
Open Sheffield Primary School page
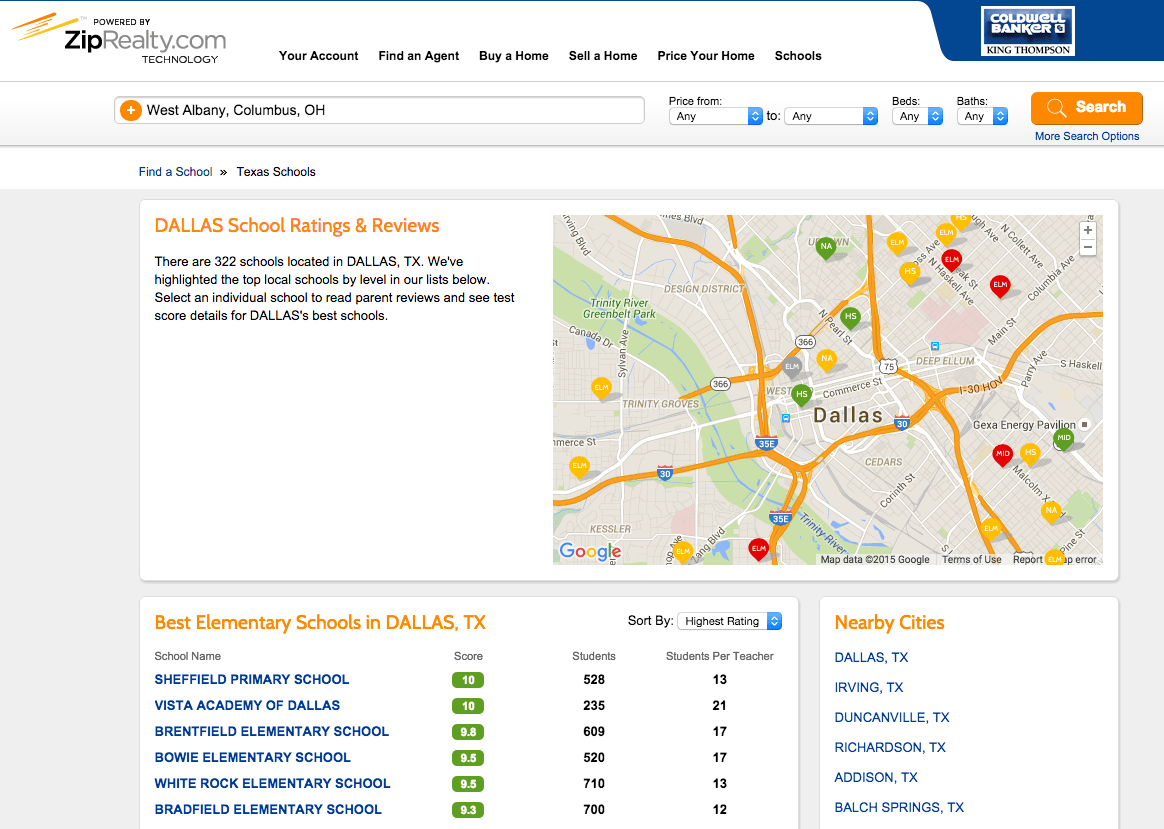click(252, 680)
